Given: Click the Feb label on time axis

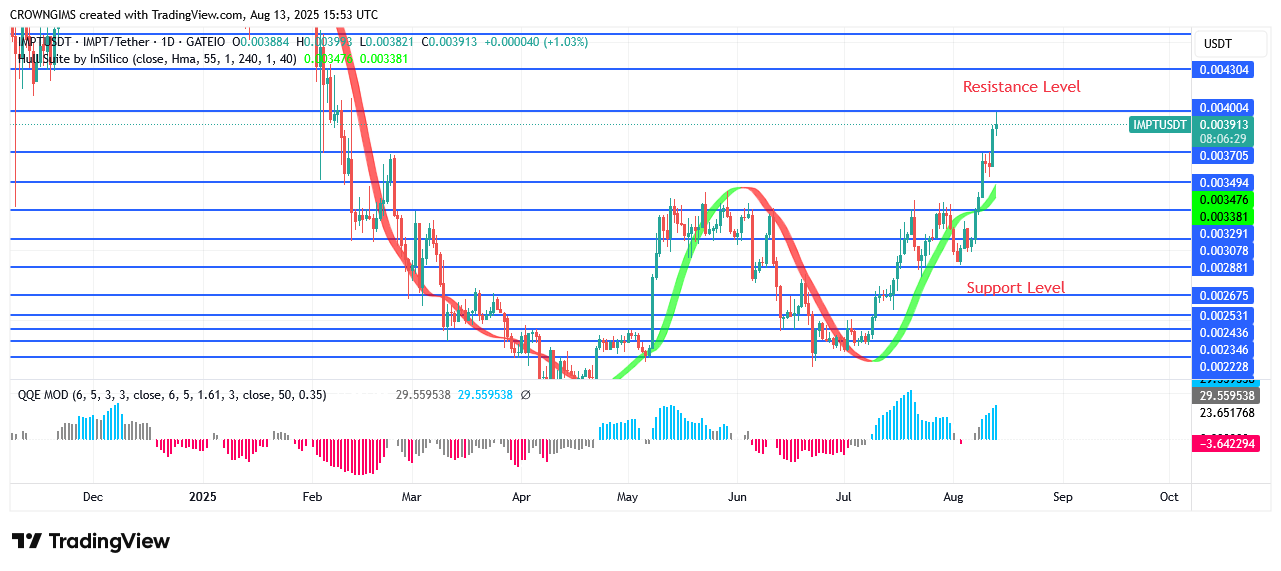Looking at the screenshot, I should (x=312, y=496).
